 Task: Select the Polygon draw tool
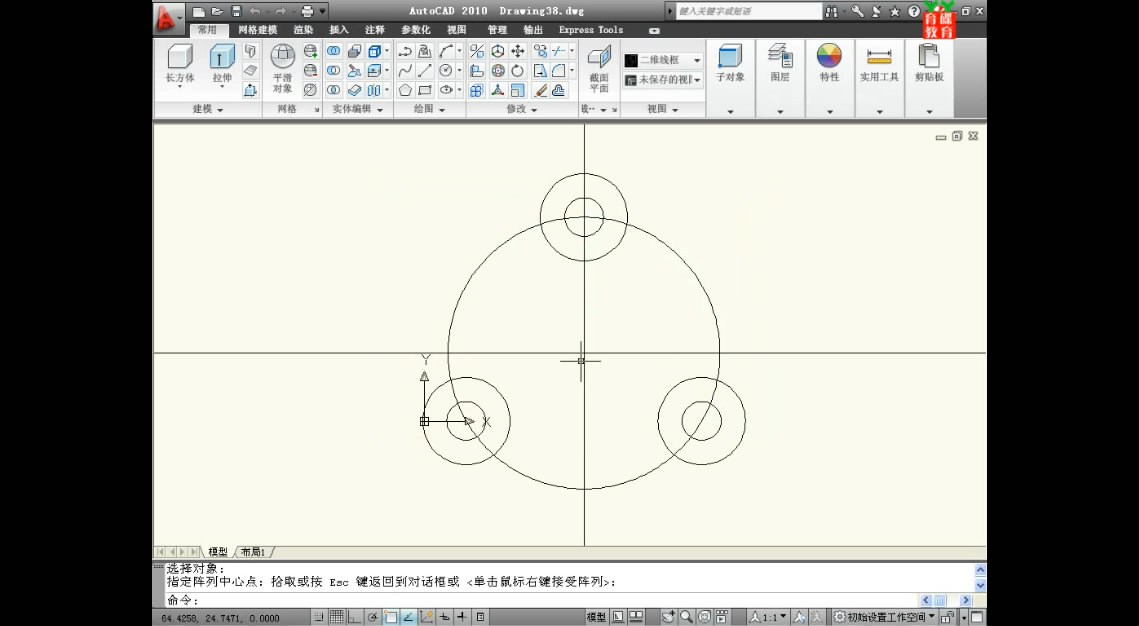pos(405,90)
